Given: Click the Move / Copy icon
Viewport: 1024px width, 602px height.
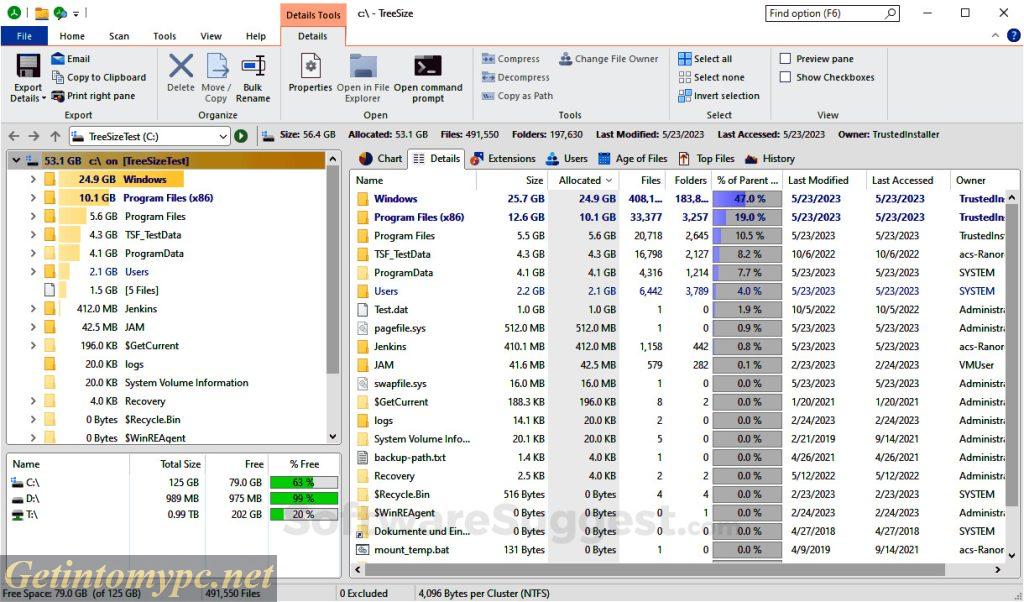Looking at the screenshot, I should coord(217,66).
